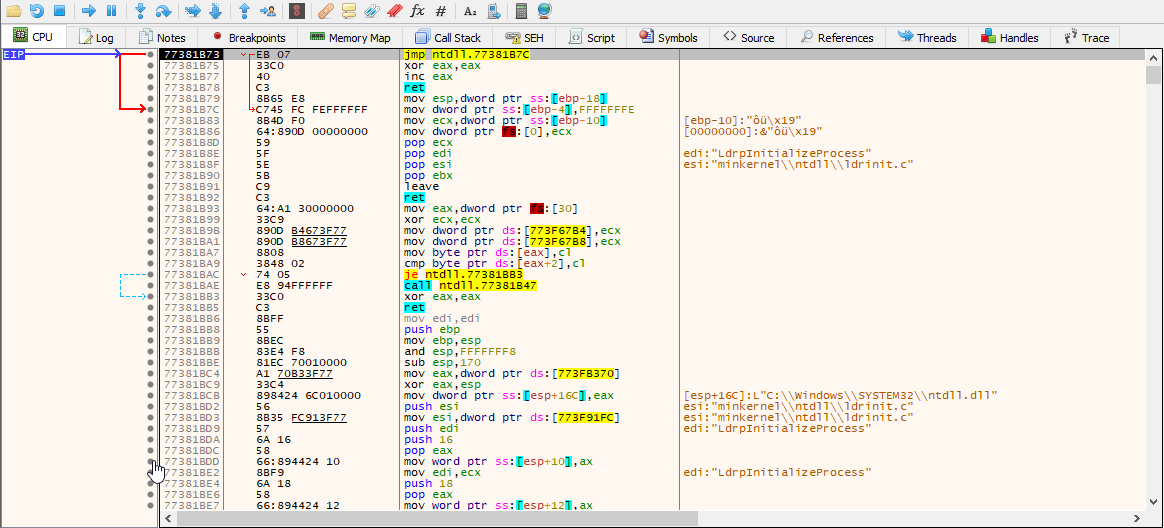
Task: Open the Script tab
Action: (x=592, y=37)
